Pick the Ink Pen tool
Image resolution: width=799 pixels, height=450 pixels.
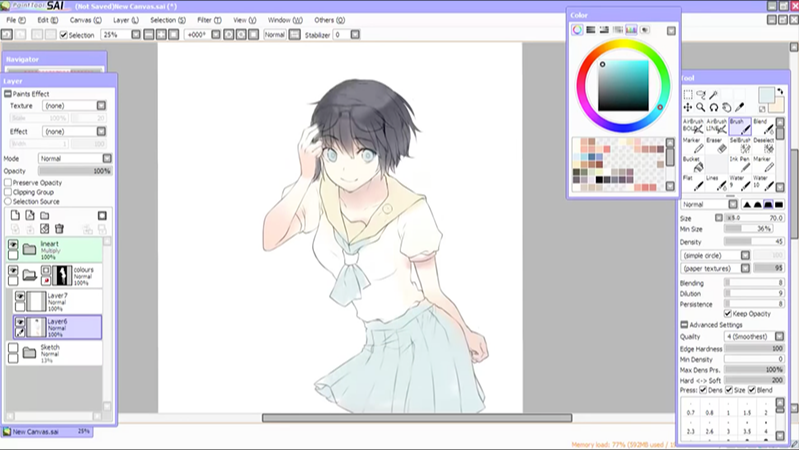point(739,165)
